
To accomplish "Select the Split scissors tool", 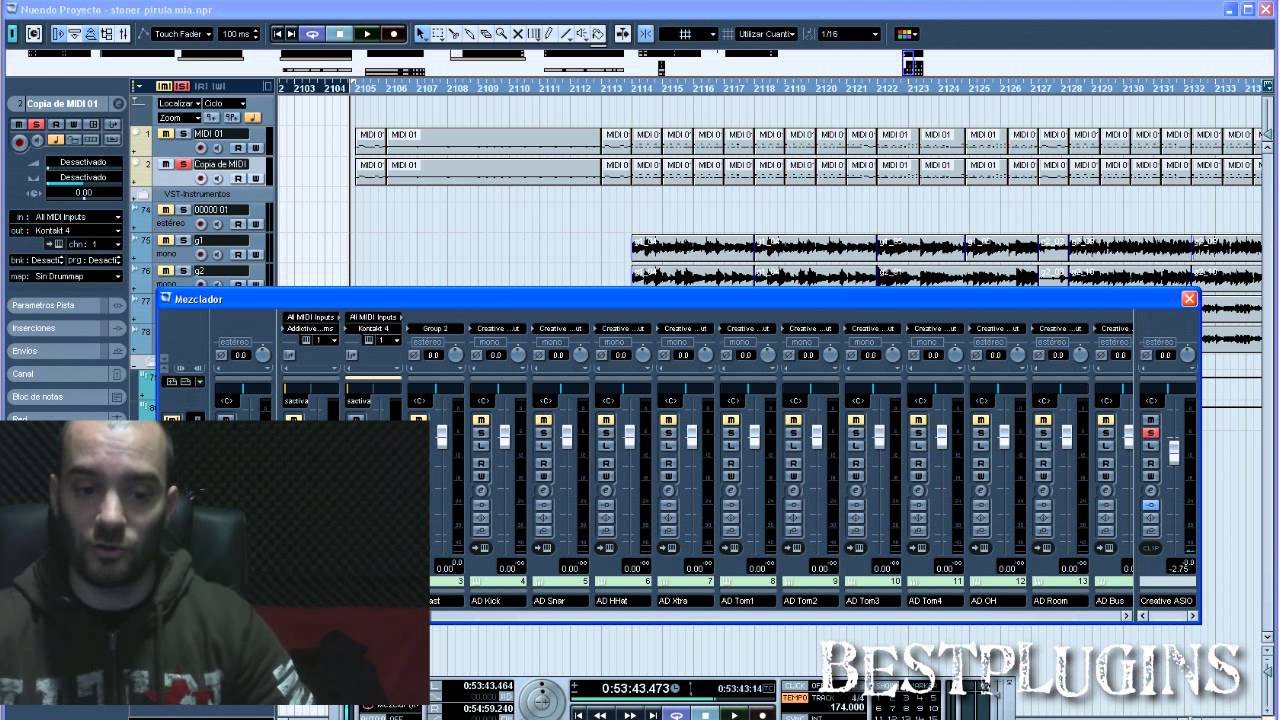I will pyautogui.click(x=453, y=34).
